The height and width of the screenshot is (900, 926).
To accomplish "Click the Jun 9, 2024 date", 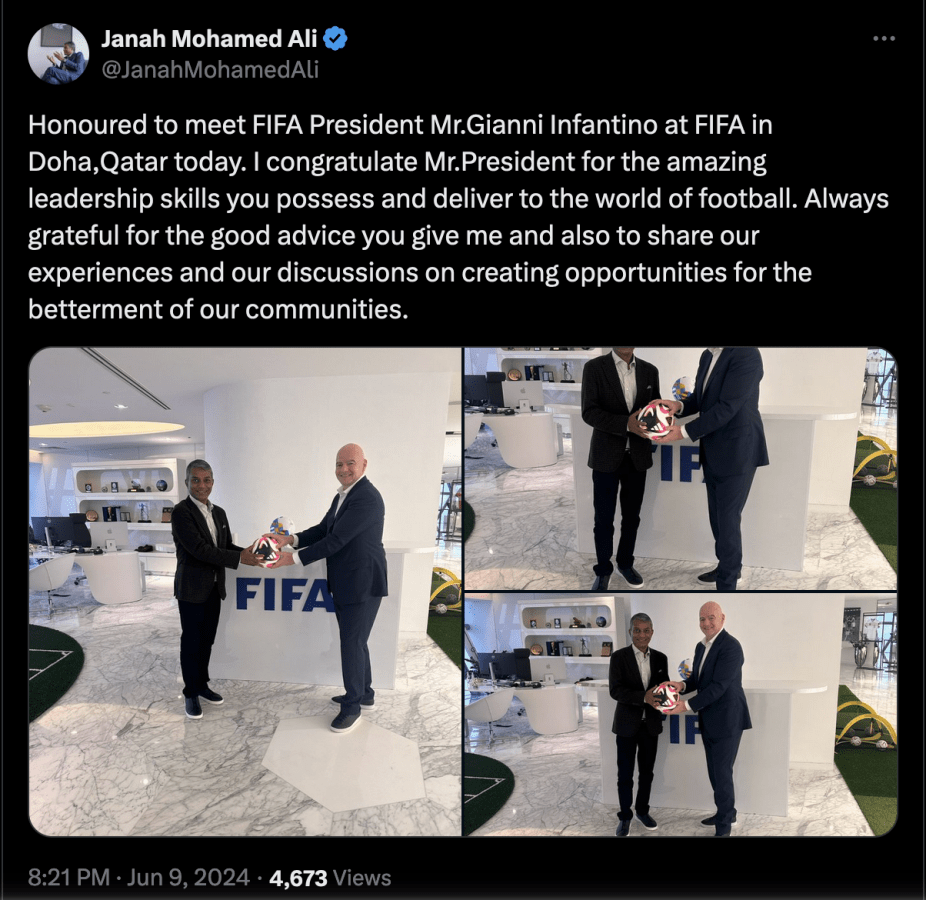I will click(188, 878).
